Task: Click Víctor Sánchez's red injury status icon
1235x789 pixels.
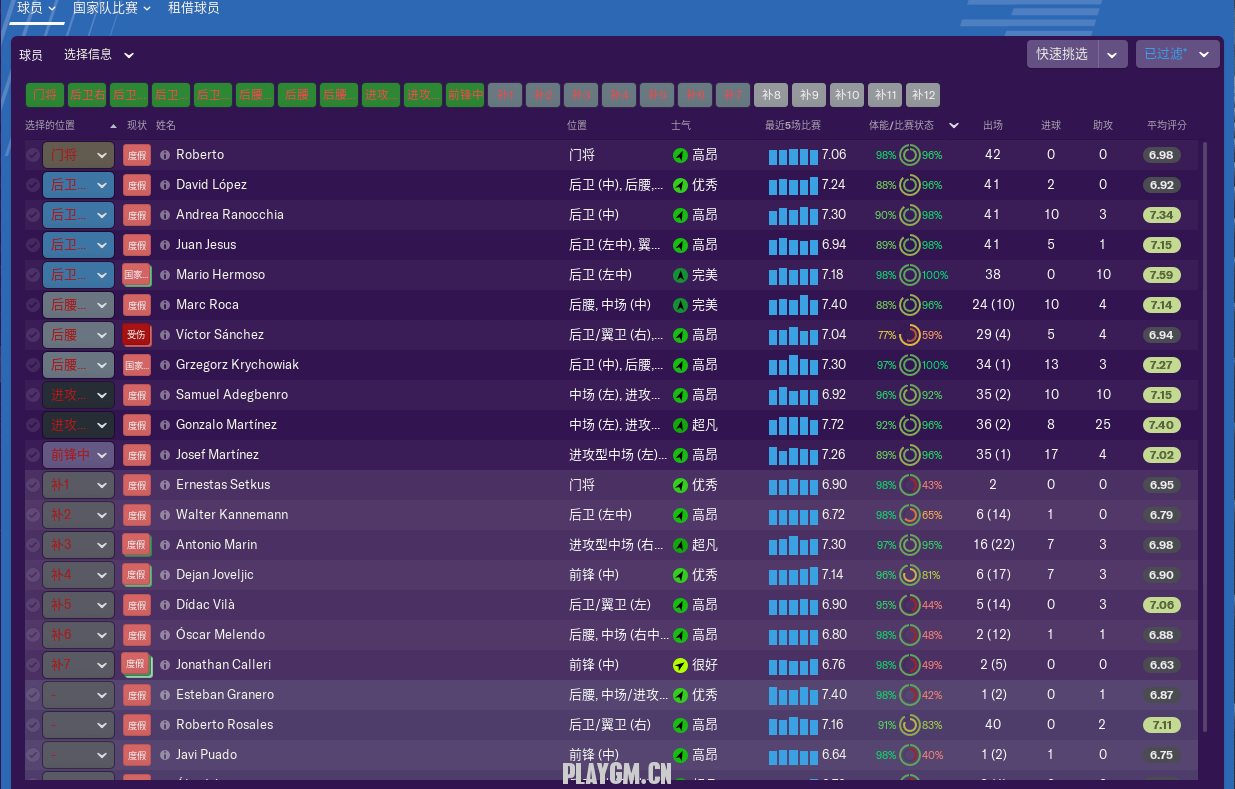Action: 137,335
